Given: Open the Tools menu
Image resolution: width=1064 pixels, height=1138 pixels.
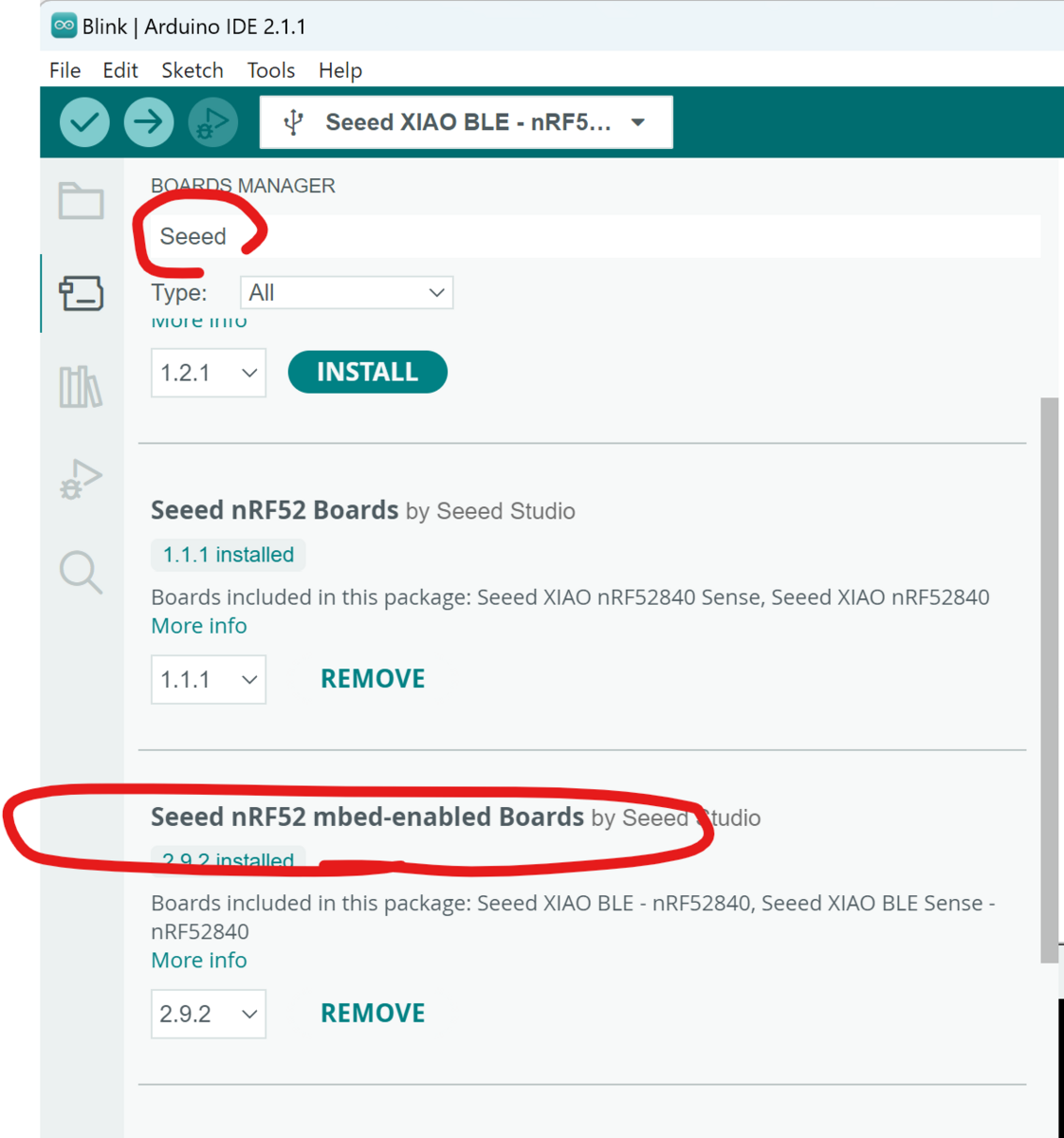Looking at the screenshot, I should point(271,70).
